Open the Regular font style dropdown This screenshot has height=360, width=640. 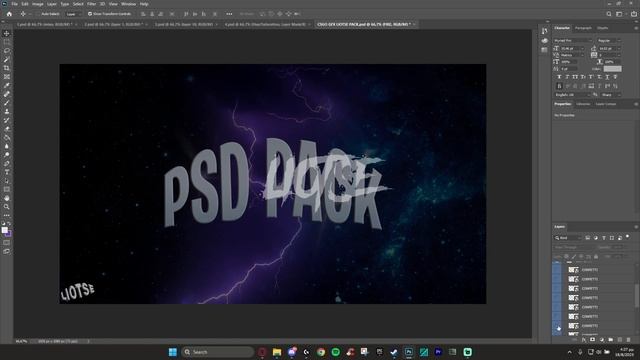pyautogui.click(x=609, y=40)
